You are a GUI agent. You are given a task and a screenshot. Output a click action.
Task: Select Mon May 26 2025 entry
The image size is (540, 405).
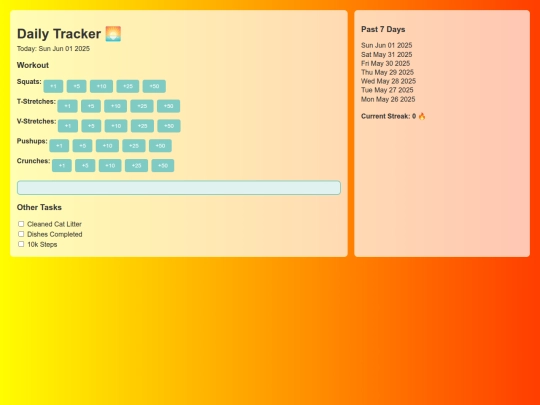pyautogui.click(x=388, y=99)
